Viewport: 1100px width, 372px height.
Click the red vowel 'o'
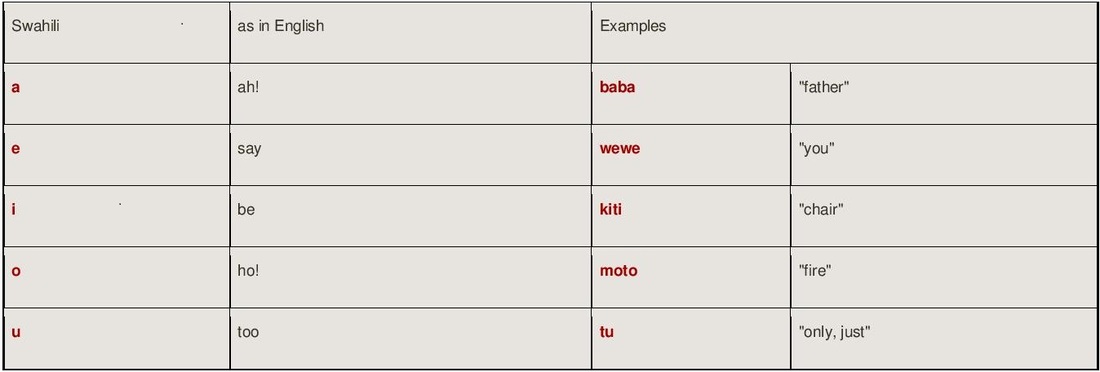[x=16, y=272]
